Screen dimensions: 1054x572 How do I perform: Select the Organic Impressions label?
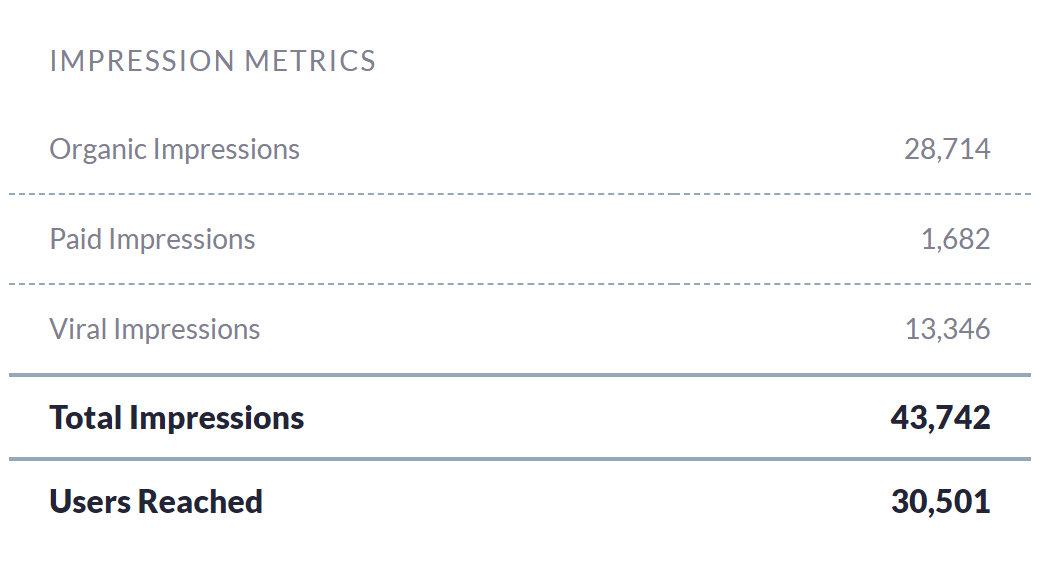pyautogui.click(x=174, y=150)
